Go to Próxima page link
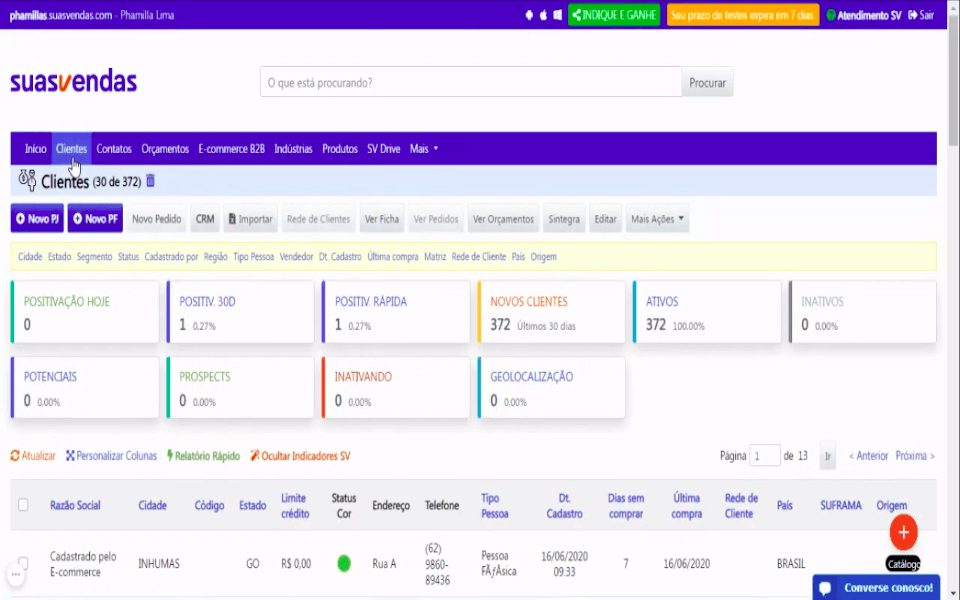The image size is (960, 600). [x=915, y=456]
